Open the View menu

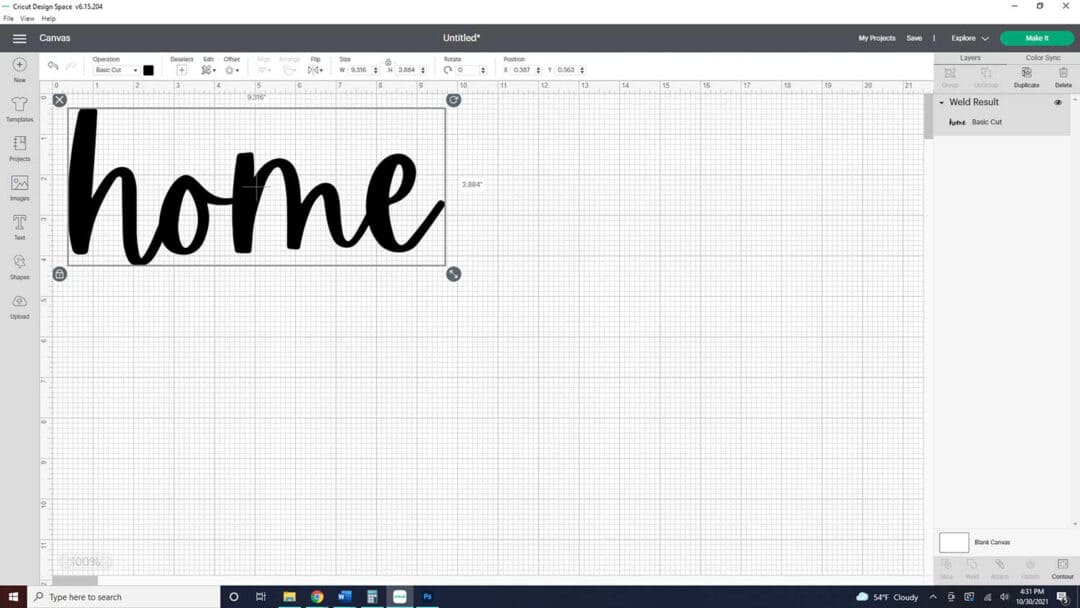click(x=27, y=18)
